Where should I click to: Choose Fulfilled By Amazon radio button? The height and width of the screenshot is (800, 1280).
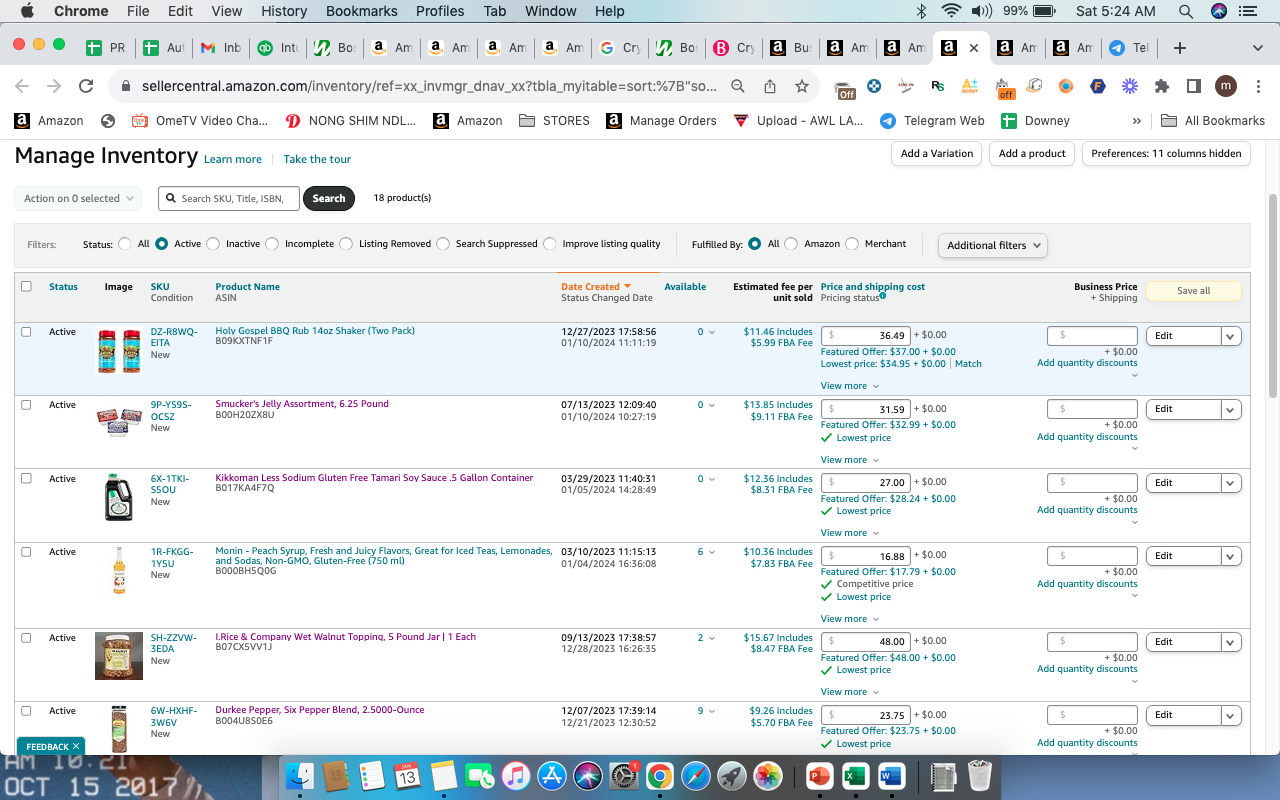pyautogui.click(x=791, y=244)
